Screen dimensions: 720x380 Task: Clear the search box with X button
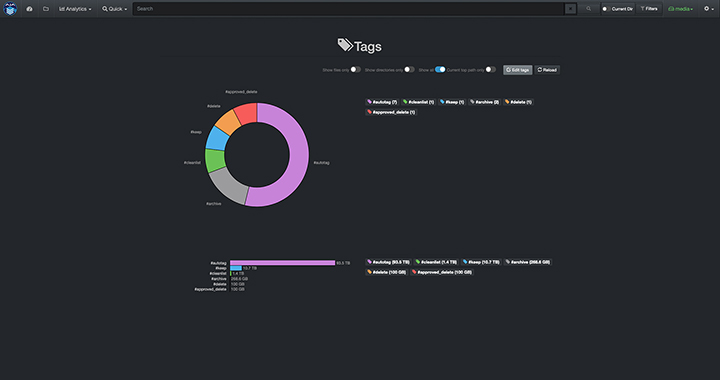click(x=570, y=9)
